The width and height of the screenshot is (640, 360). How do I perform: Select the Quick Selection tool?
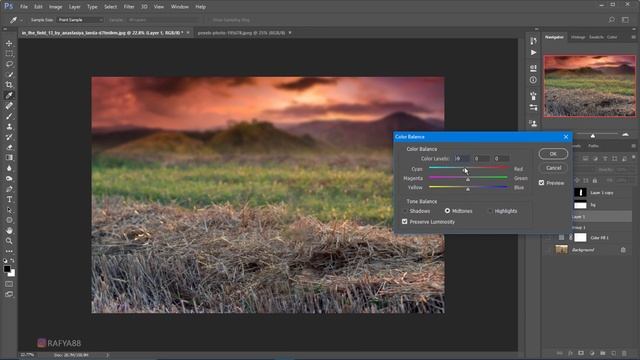9,74
